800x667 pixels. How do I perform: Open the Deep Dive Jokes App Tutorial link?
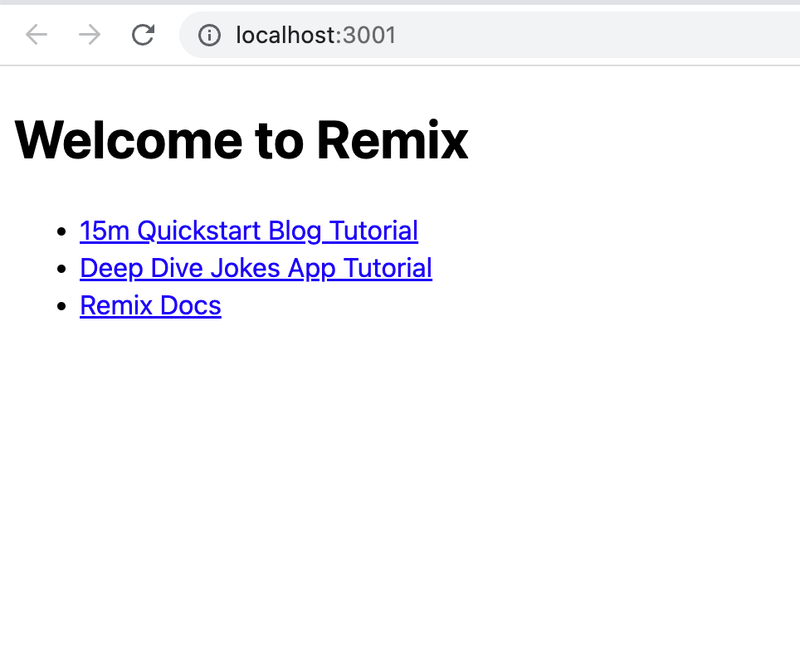(256, 268)
